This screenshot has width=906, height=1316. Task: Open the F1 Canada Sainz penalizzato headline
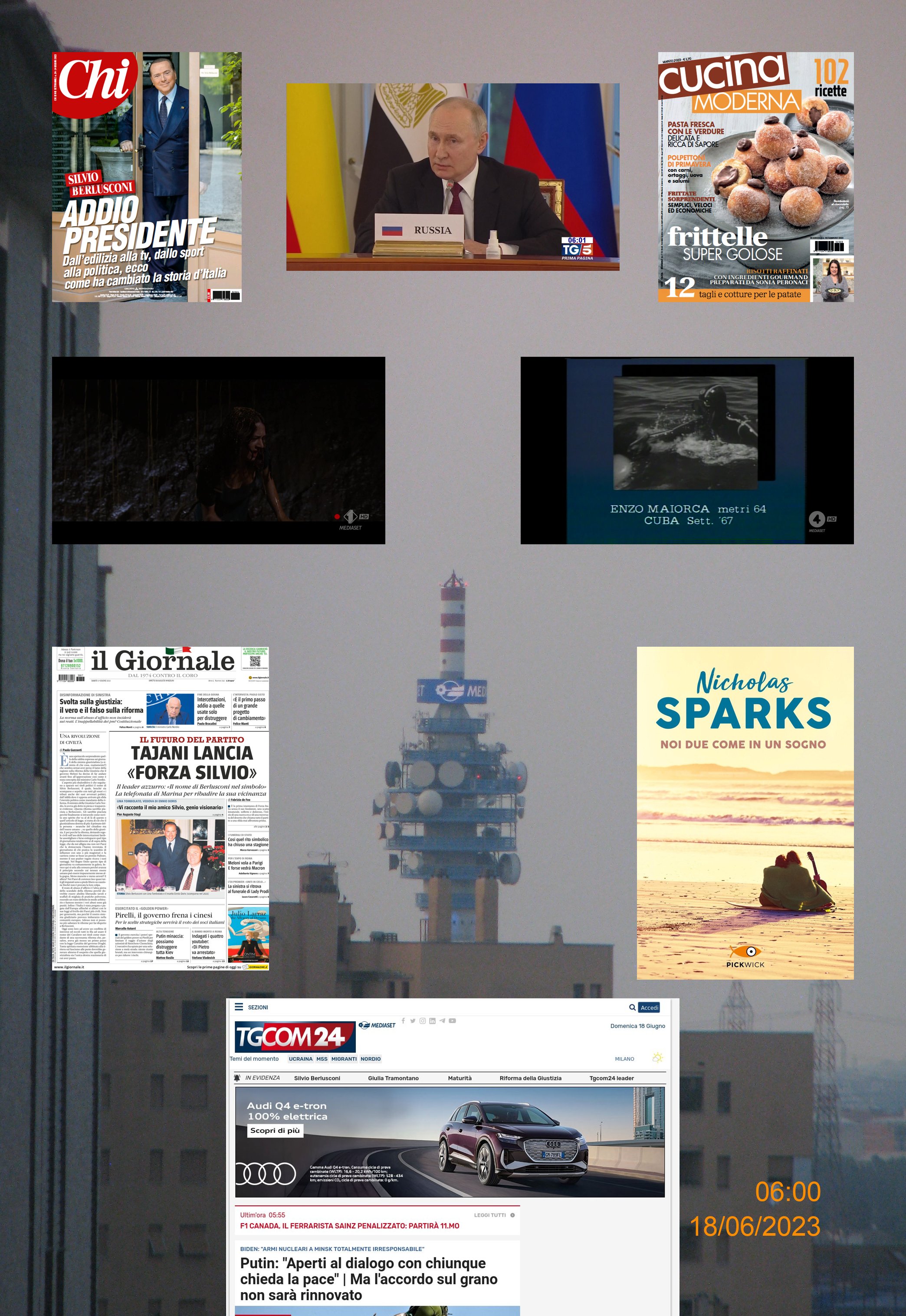[x=350, y=1226]
